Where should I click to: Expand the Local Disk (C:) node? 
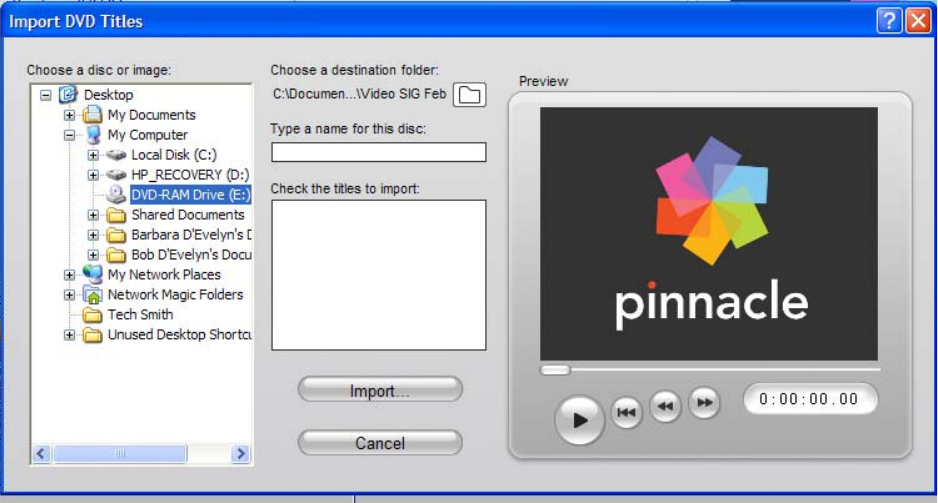point(93,155)
